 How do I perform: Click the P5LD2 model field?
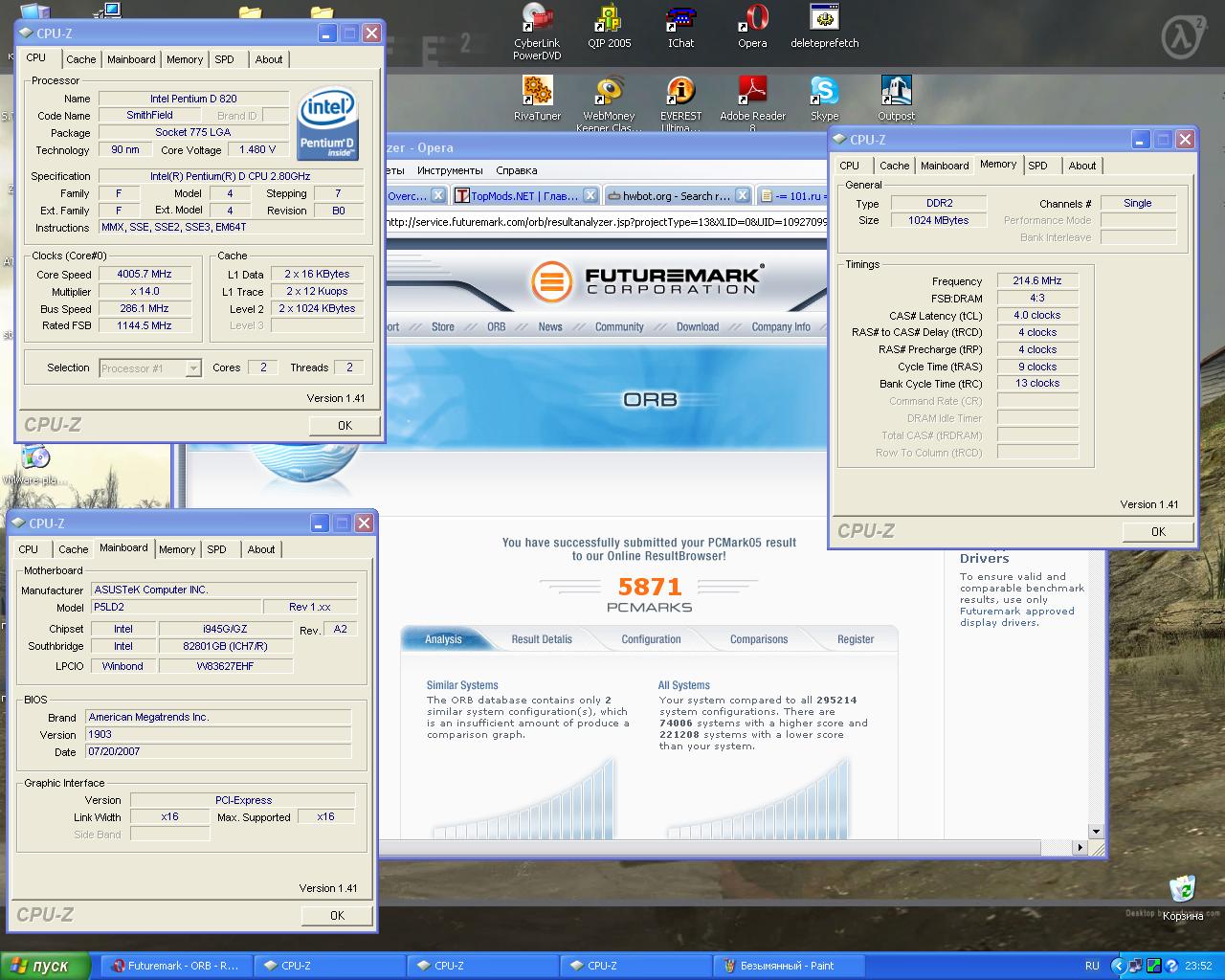click(x=175, y=607)
